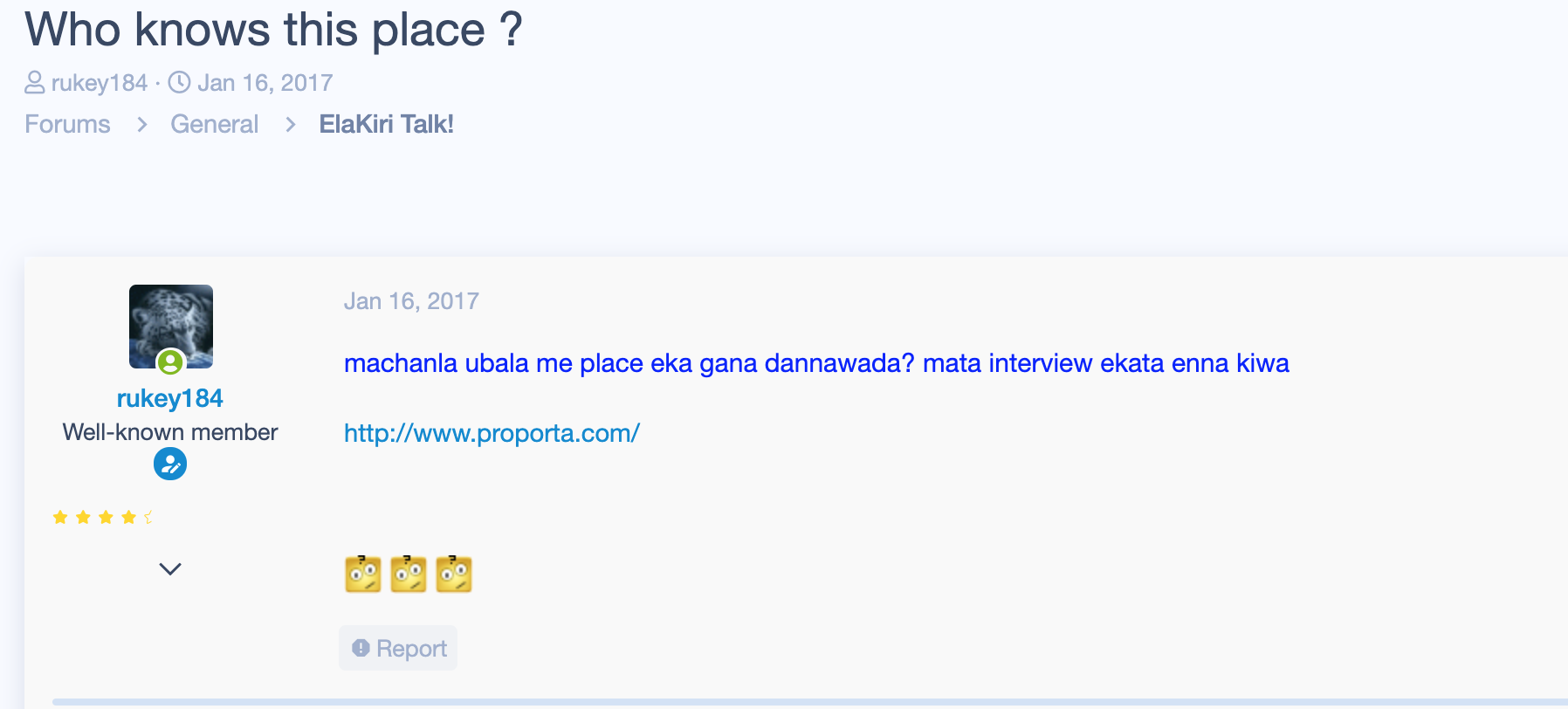Screen dimensions: 1568x709
Task: Expand the user details chevron below stars
Action: coord(170,569)
